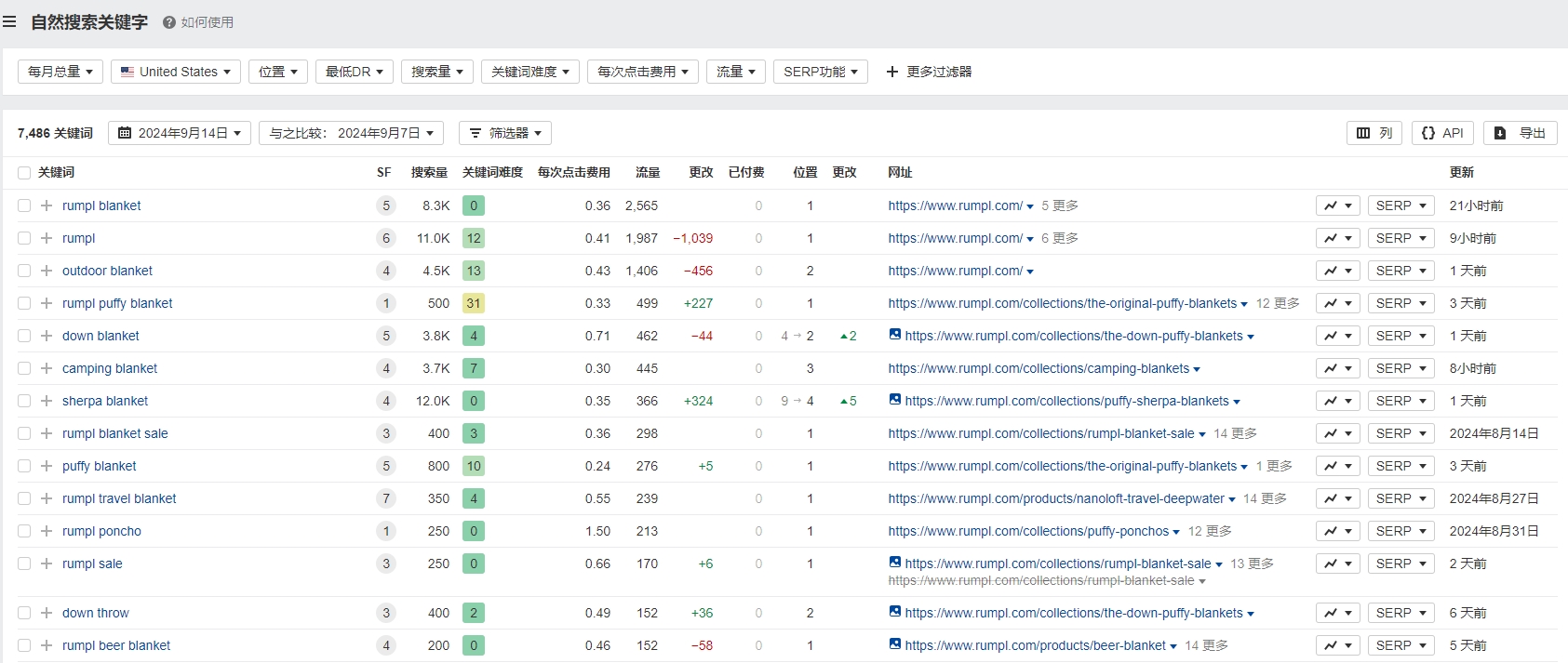Check the down blanket row checkbox
Screen dimensions: 1568x663
click(x=24, y=336)
